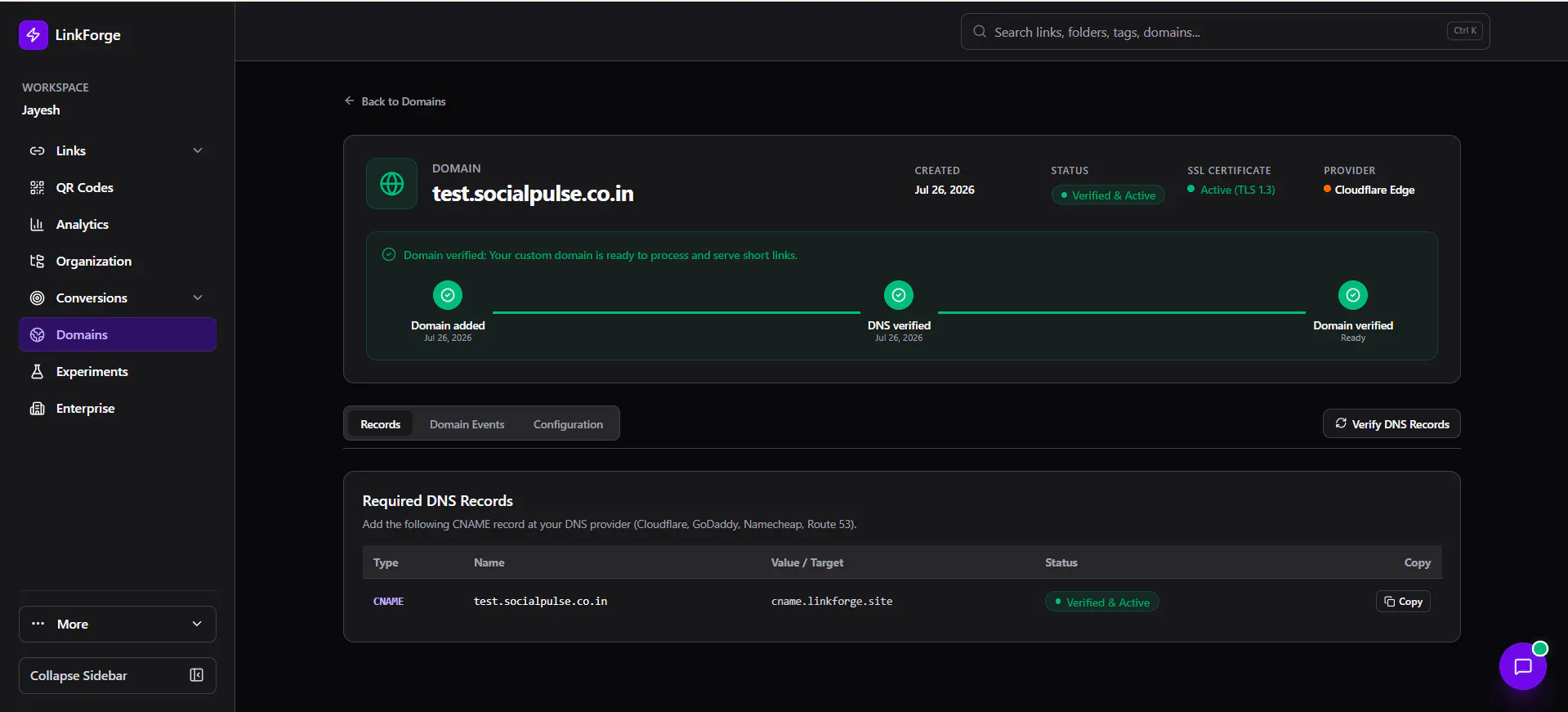Click the Required DNS Records heading
The width and height of the screenshot is (1568, 712).
[438, 501]
